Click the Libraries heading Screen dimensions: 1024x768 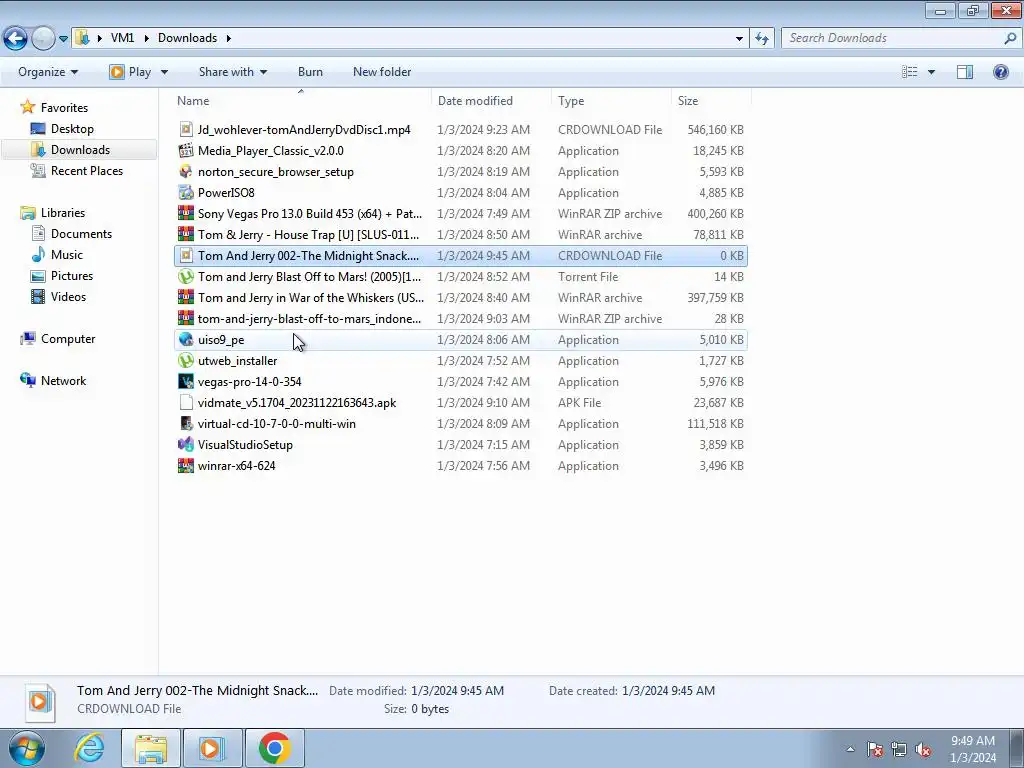(x=52, y=213)
